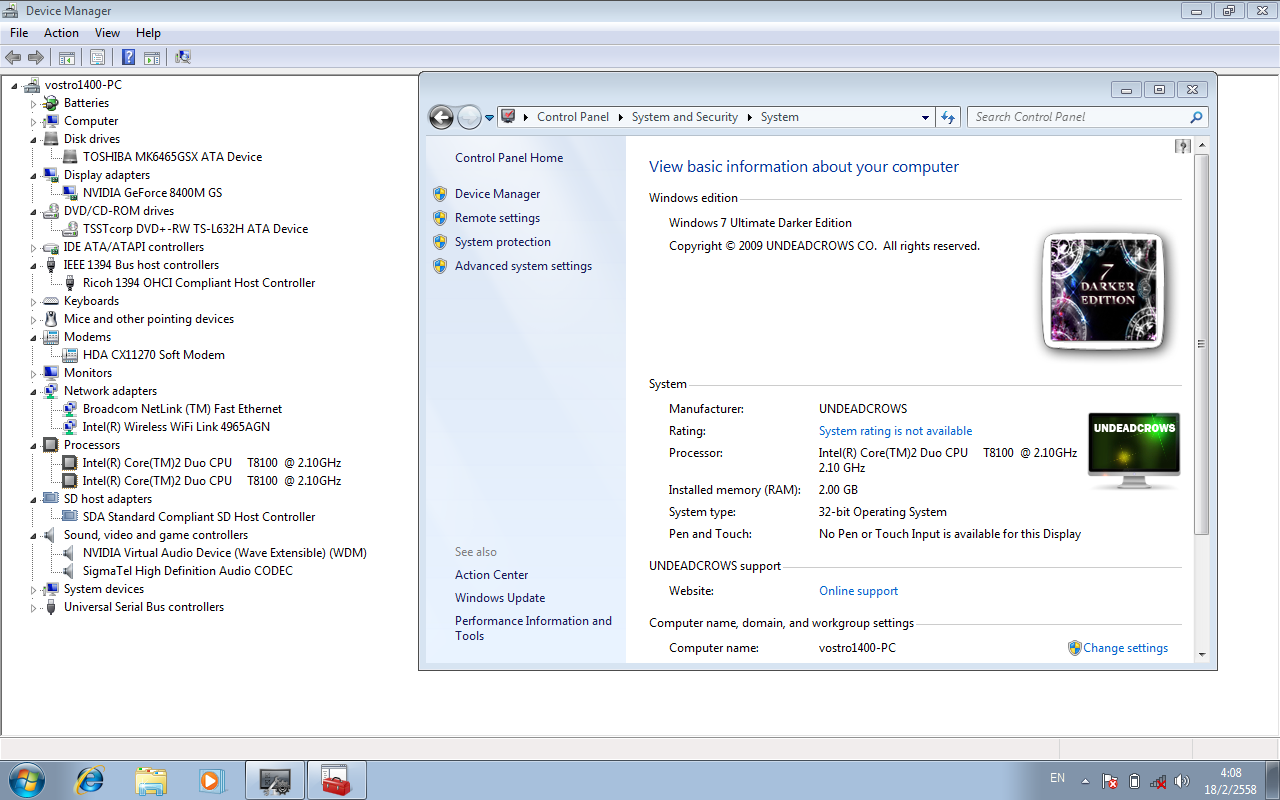Select Intel(R) Wireless WiFi Link 4965AGN
Viewport: 1280px width, 800px height.
click(176, 427)
